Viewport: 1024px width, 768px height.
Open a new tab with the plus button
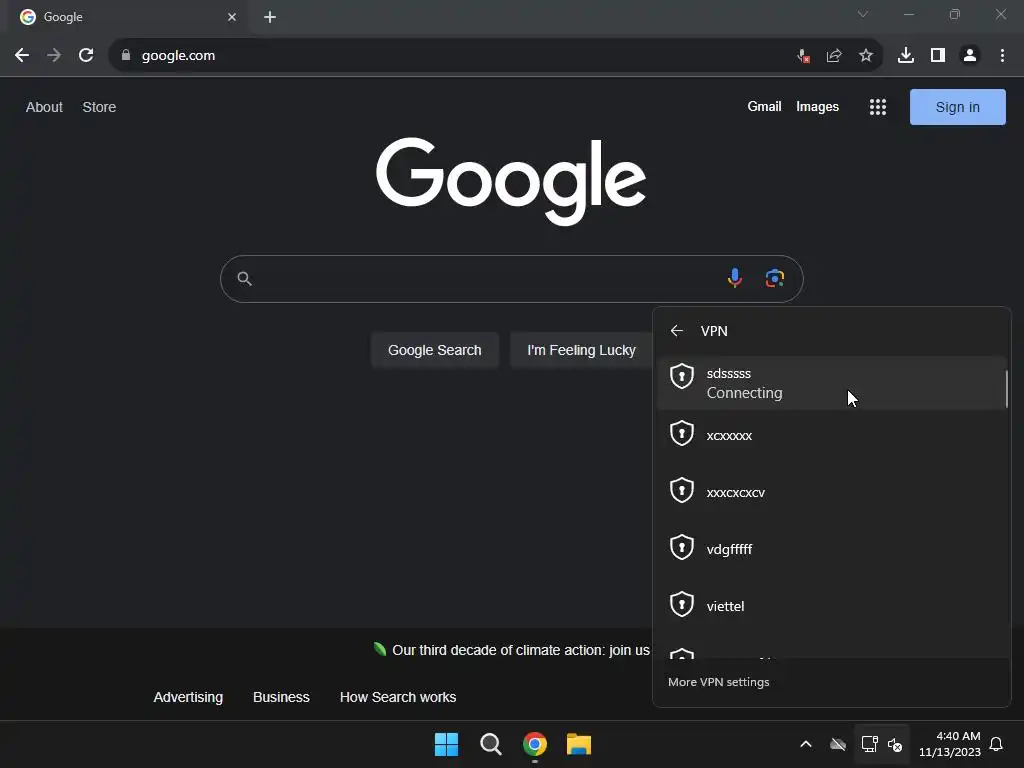point(270,17)
